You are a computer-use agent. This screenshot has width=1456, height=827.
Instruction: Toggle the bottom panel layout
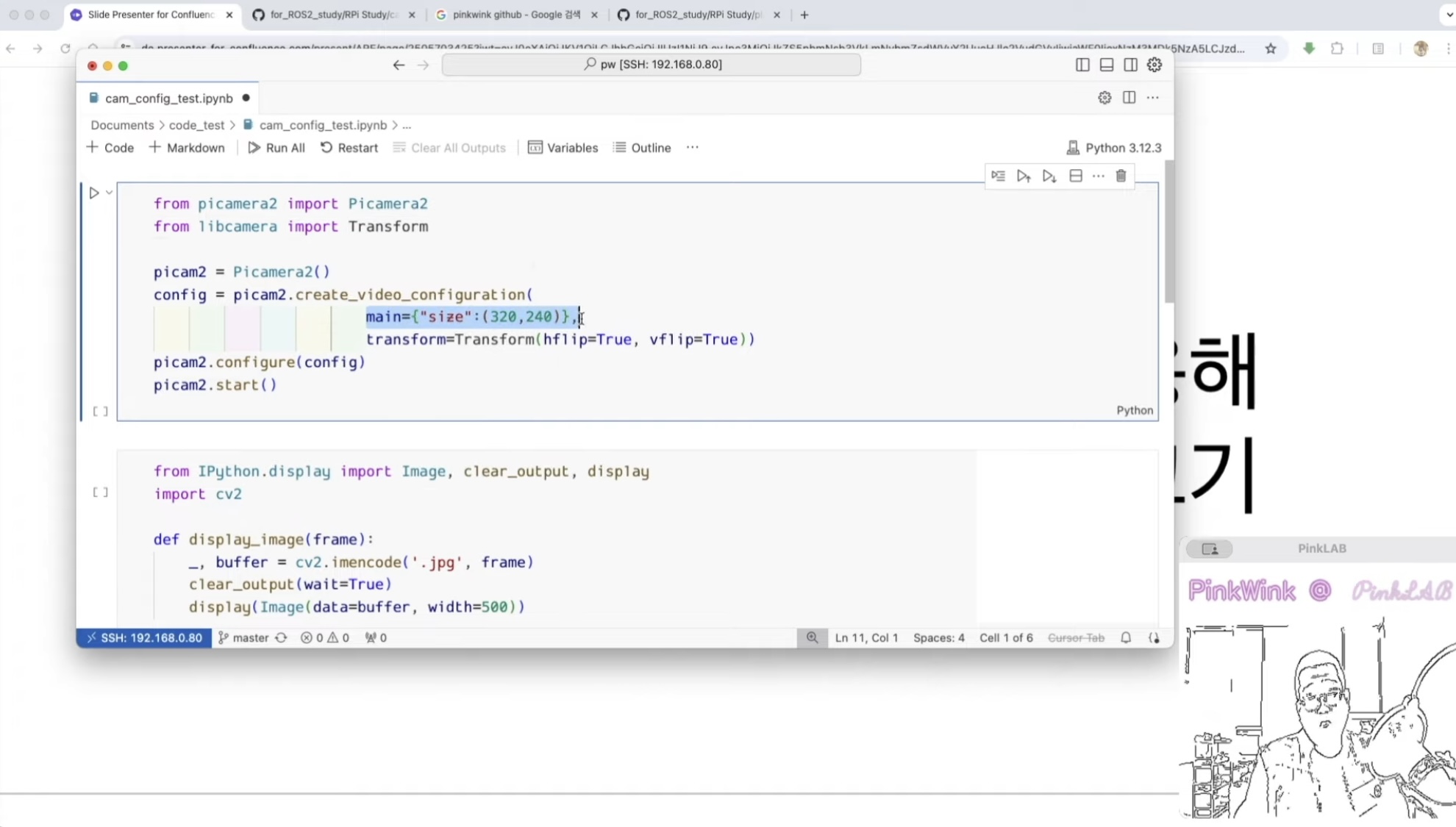pos(1106,65)
